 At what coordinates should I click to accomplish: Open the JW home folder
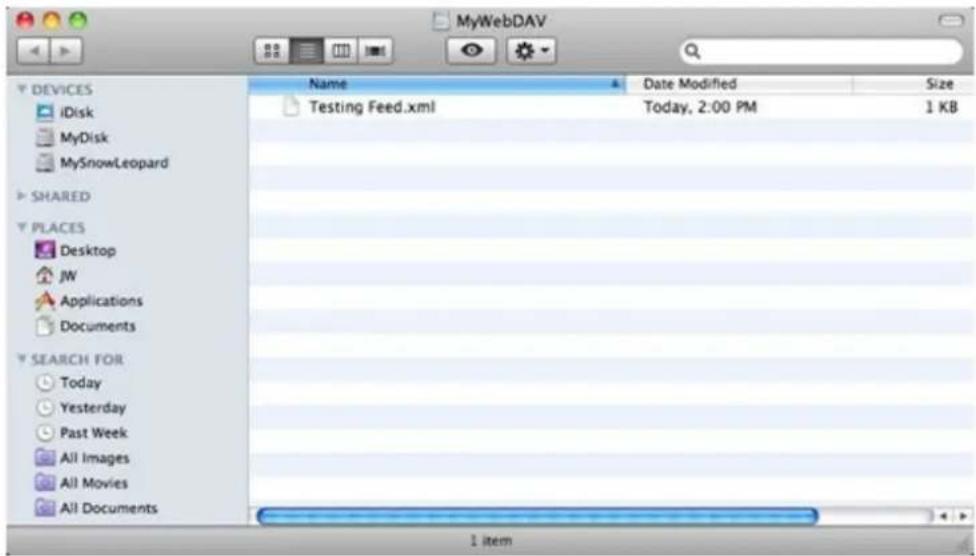[56, 276]
